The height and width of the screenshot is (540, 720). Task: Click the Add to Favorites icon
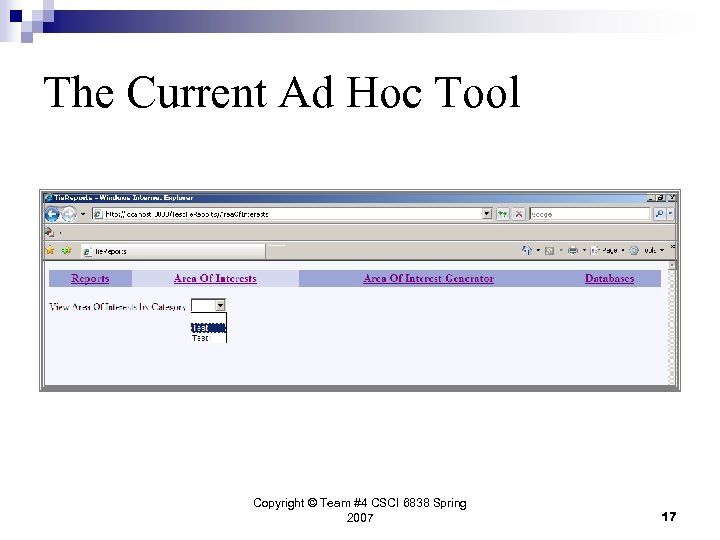67,250
